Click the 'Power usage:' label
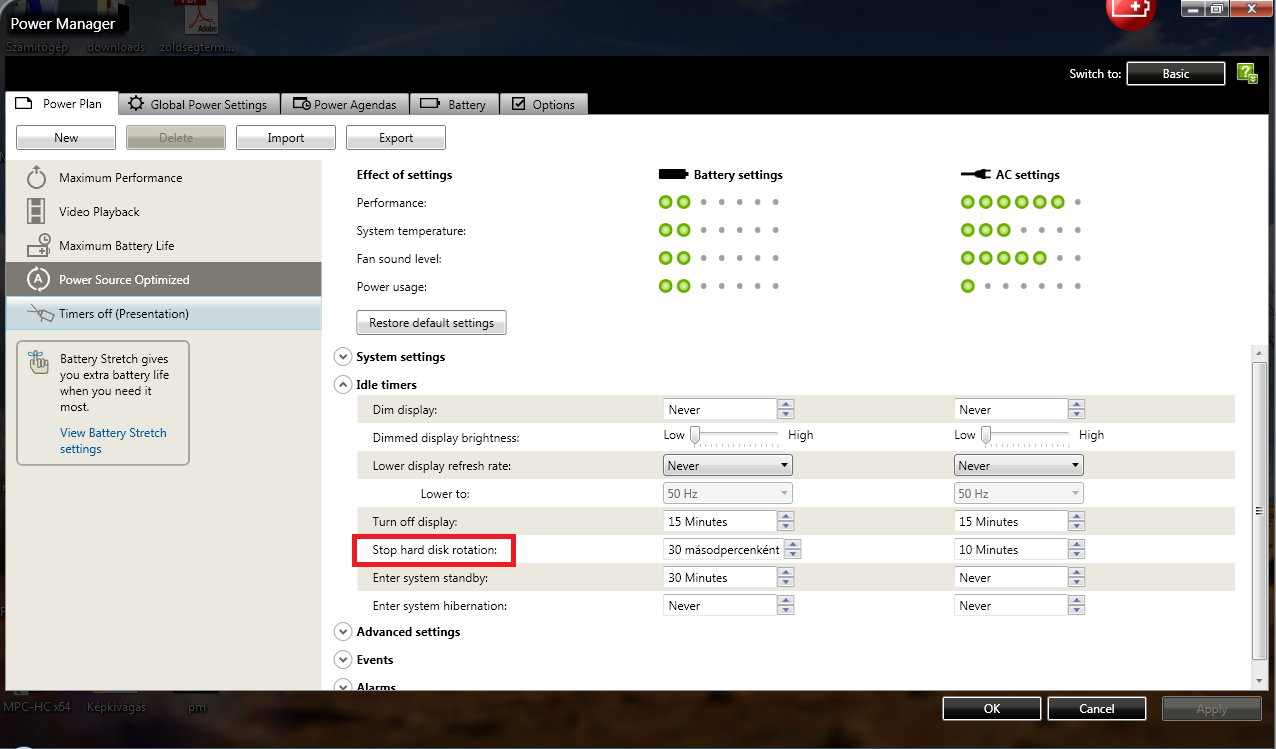Viewport: 1276px width, 749px height. 392,287
